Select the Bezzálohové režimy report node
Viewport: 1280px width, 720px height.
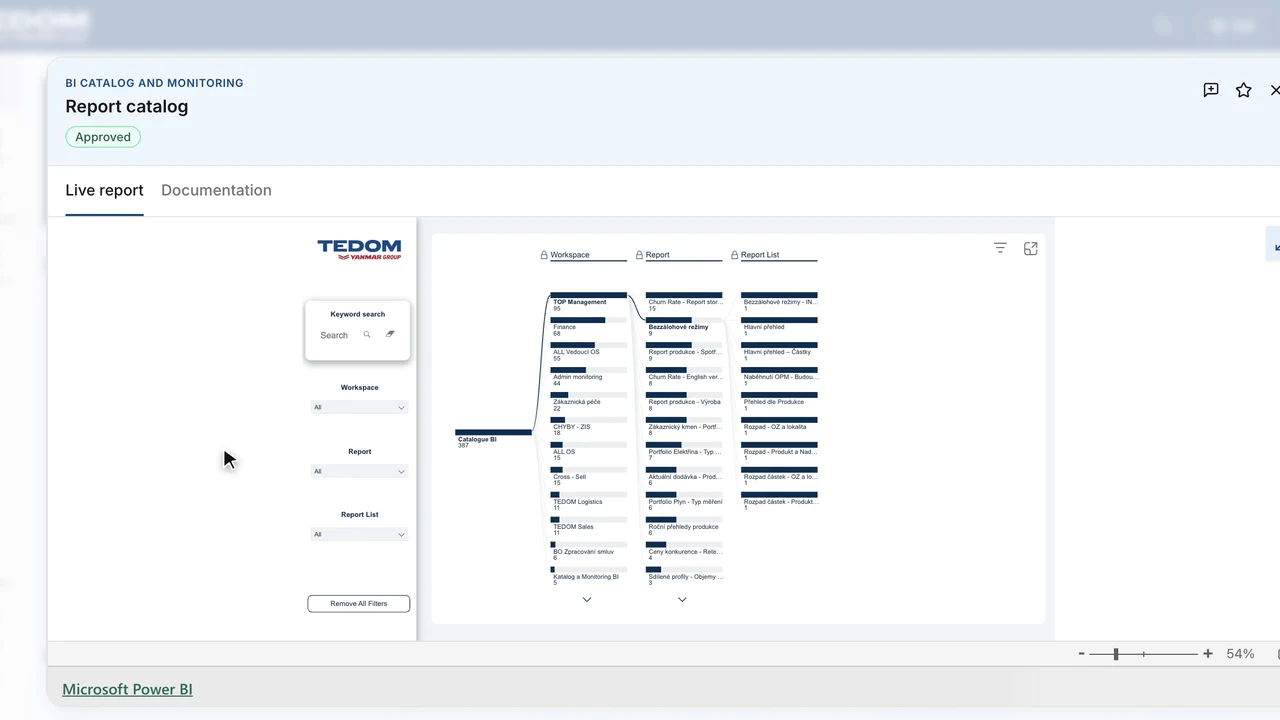[684, 326]
